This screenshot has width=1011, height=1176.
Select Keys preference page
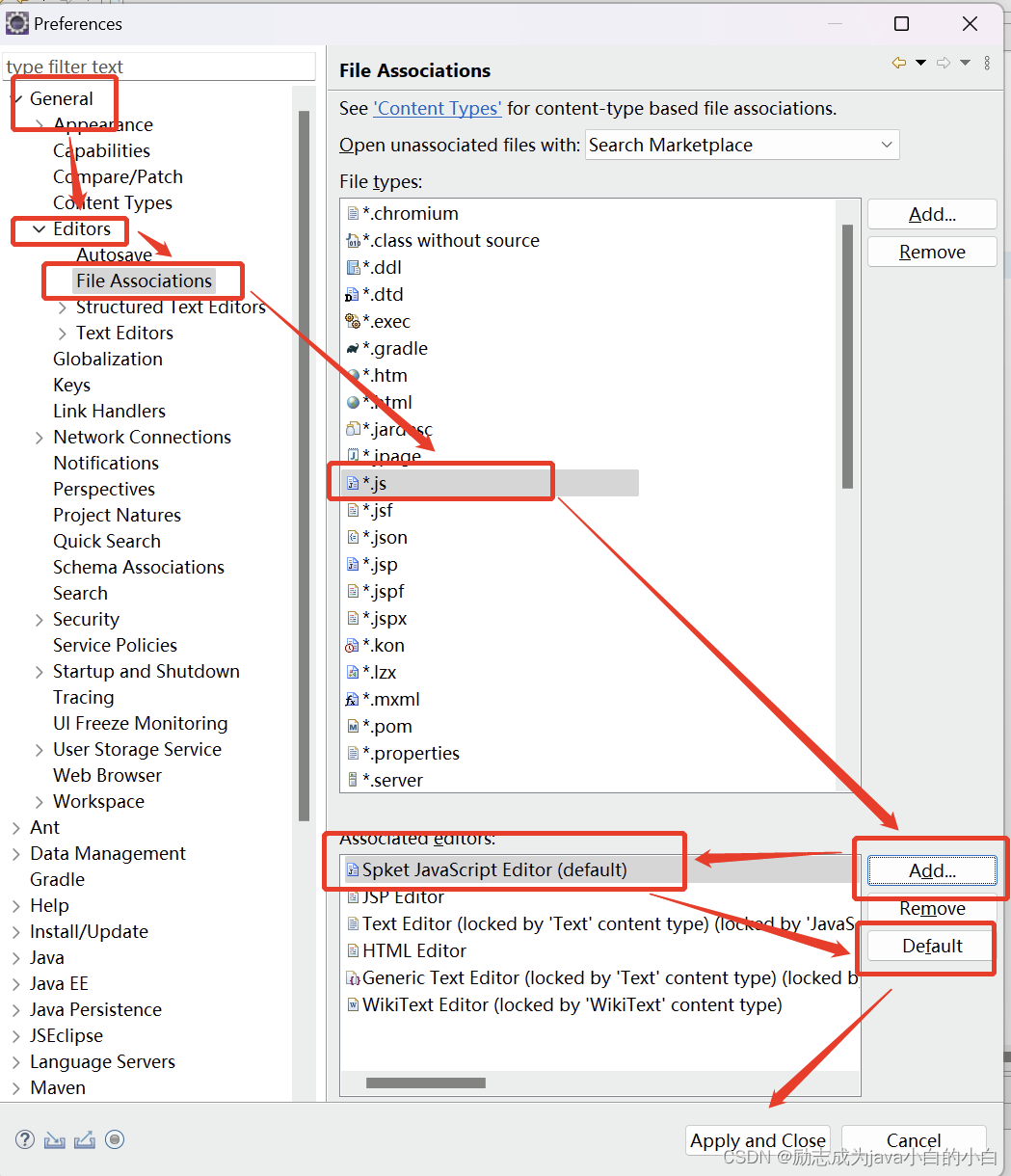coord(72,386)
